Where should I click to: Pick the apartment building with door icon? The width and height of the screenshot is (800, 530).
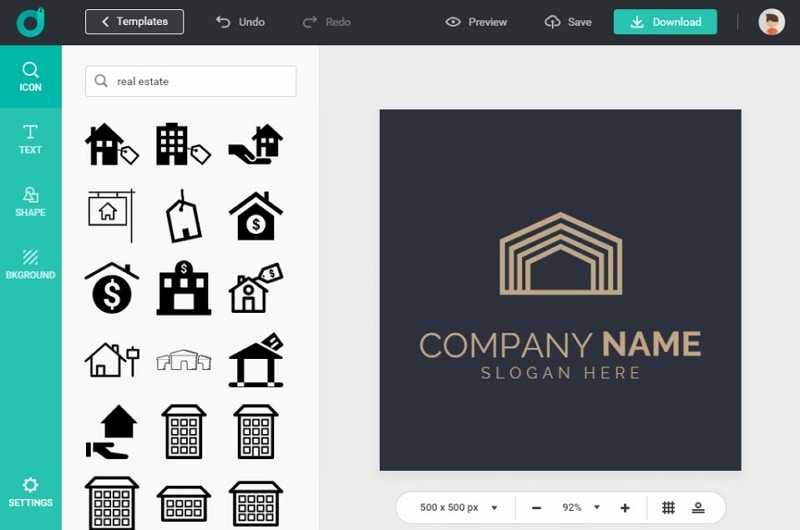coord(256,432)
